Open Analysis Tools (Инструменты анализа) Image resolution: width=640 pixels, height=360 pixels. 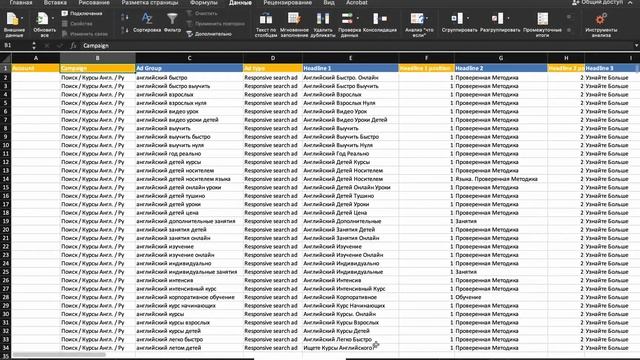pos(601,24)
